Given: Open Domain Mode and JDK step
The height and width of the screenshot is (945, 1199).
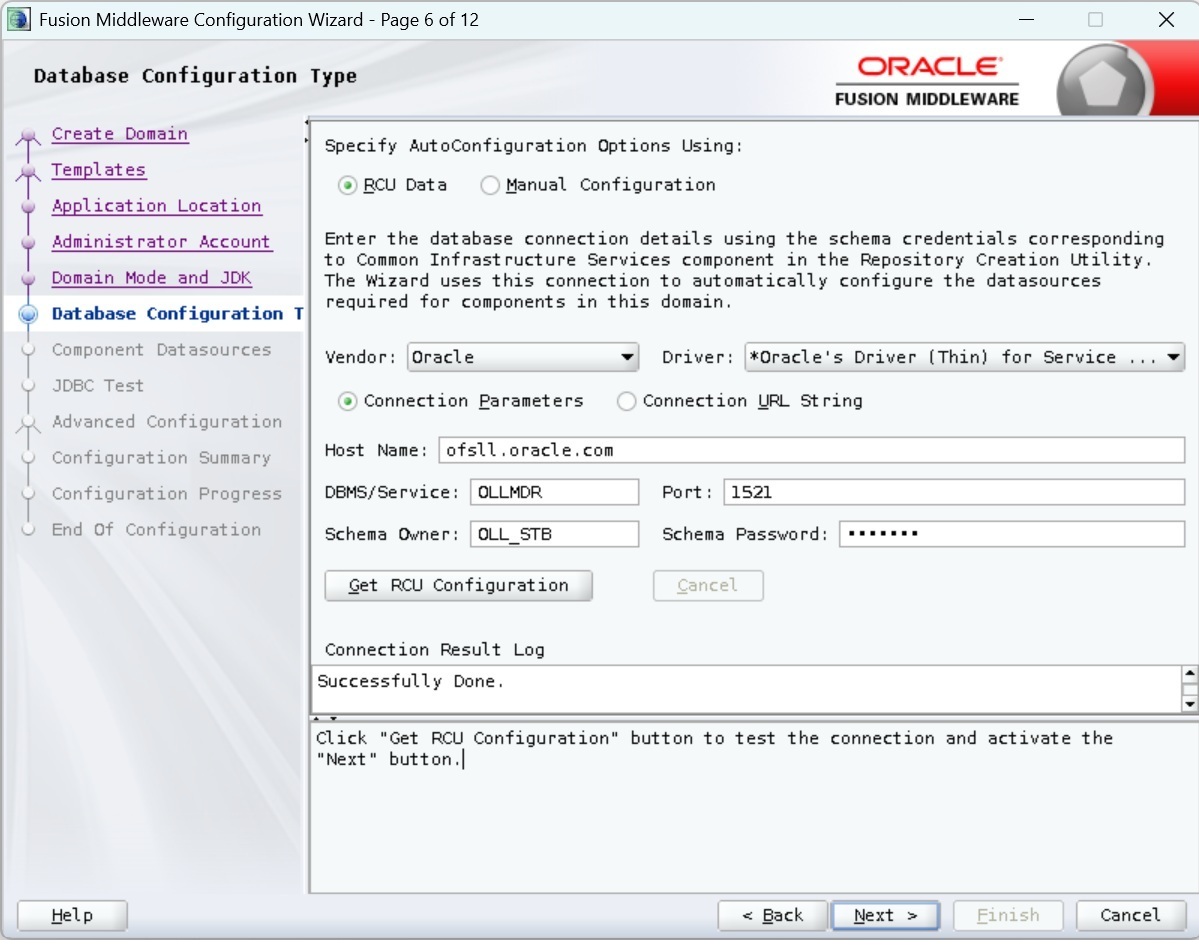Looking at the screenshot, I should (151, 278).
